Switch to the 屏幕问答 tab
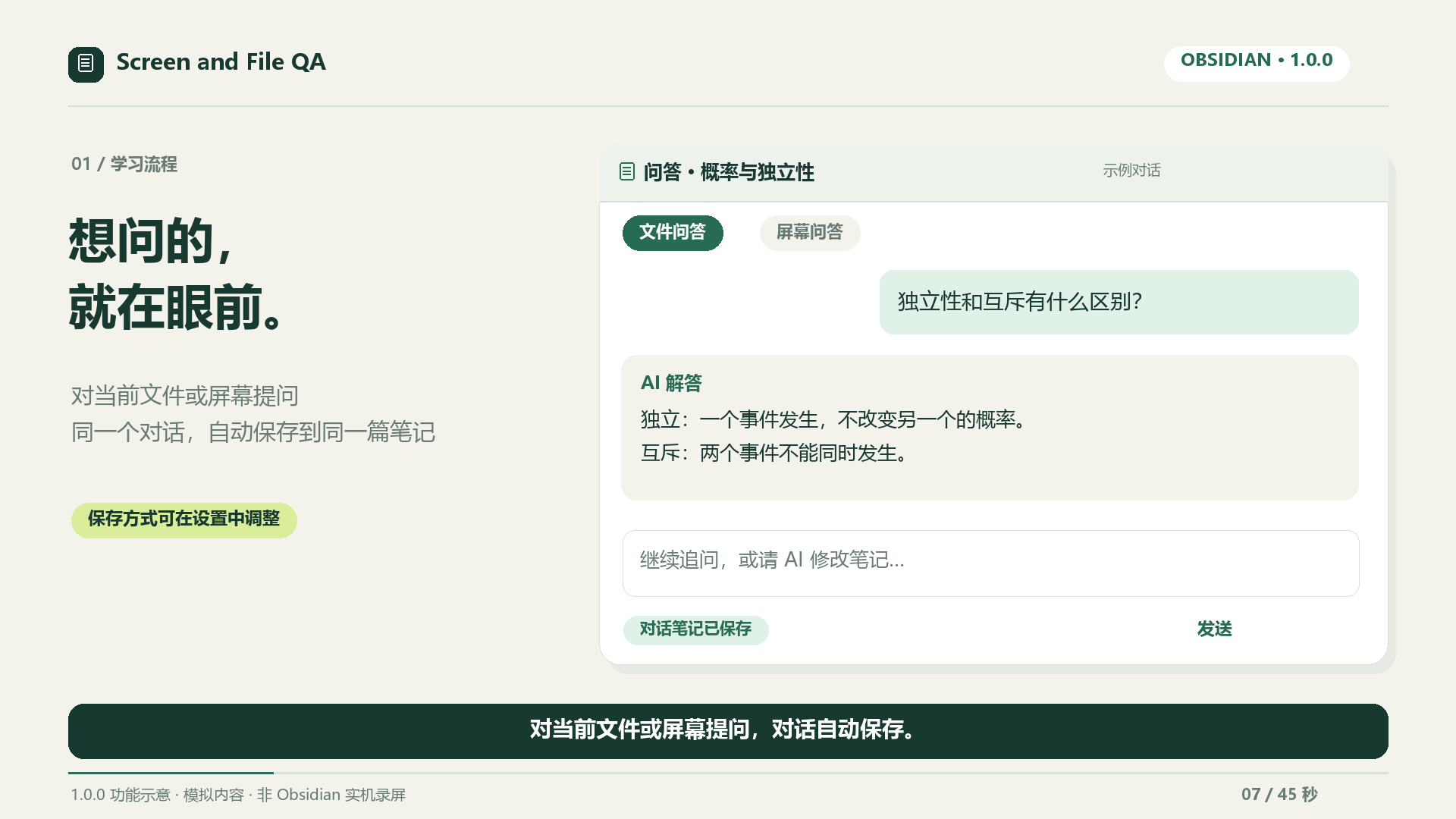The width and height of the screenshot is (1456, 819). tap(810, 232)
